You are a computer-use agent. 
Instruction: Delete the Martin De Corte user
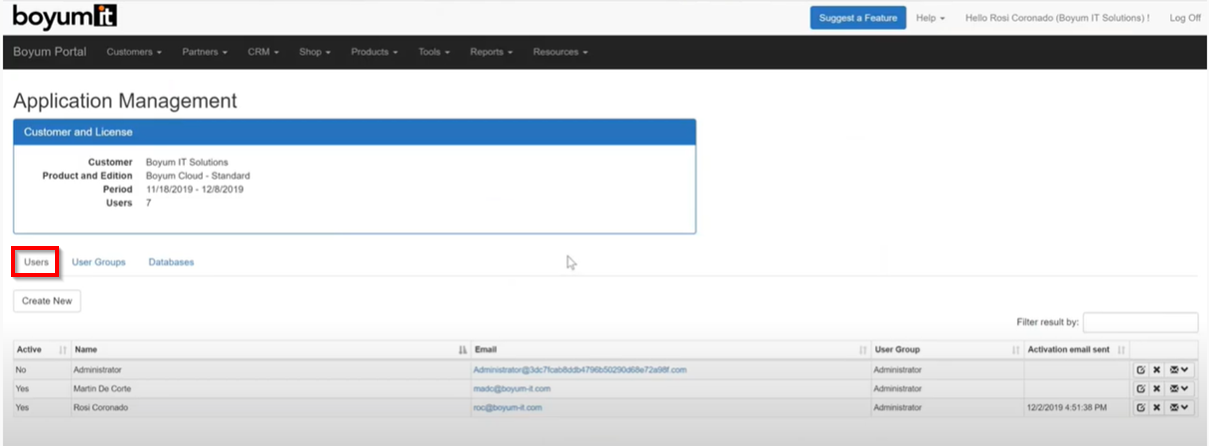pos(1156,389)
